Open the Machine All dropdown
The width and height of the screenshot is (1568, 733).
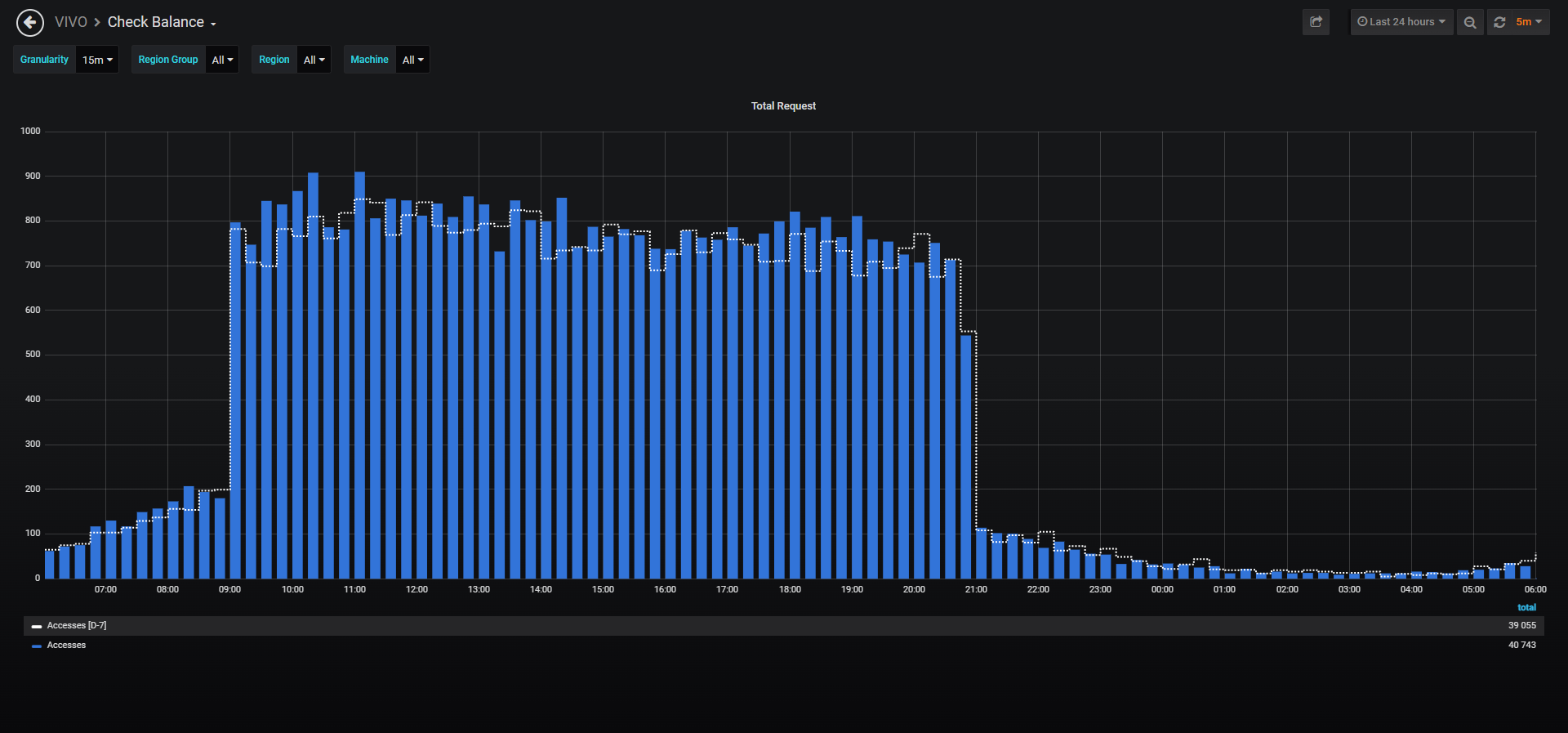click(x=412, y=60)
